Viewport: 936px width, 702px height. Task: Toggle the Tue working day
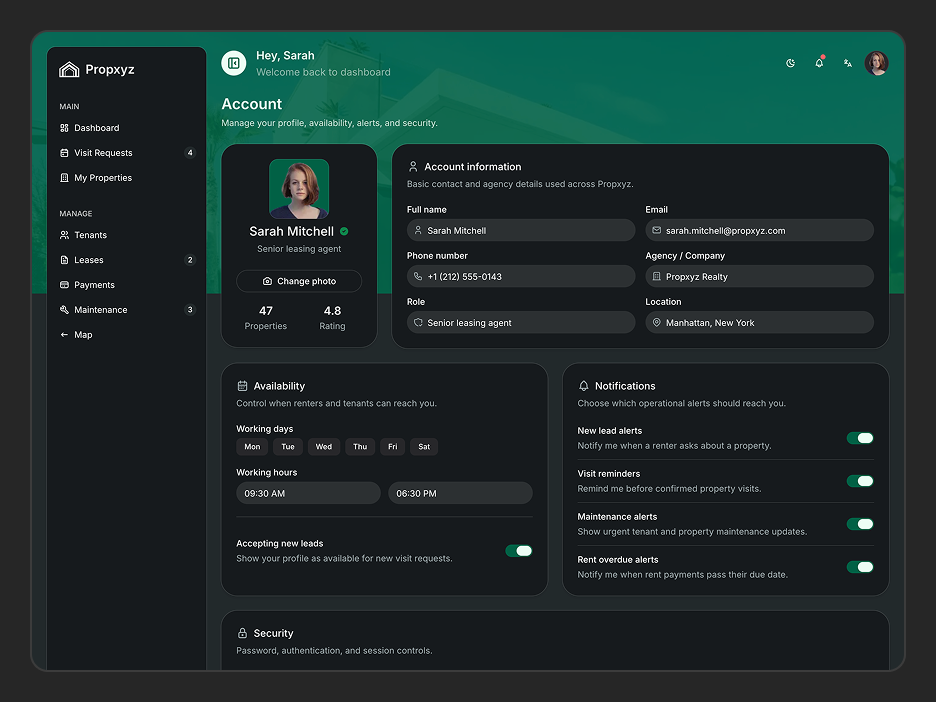coord(288,447)
